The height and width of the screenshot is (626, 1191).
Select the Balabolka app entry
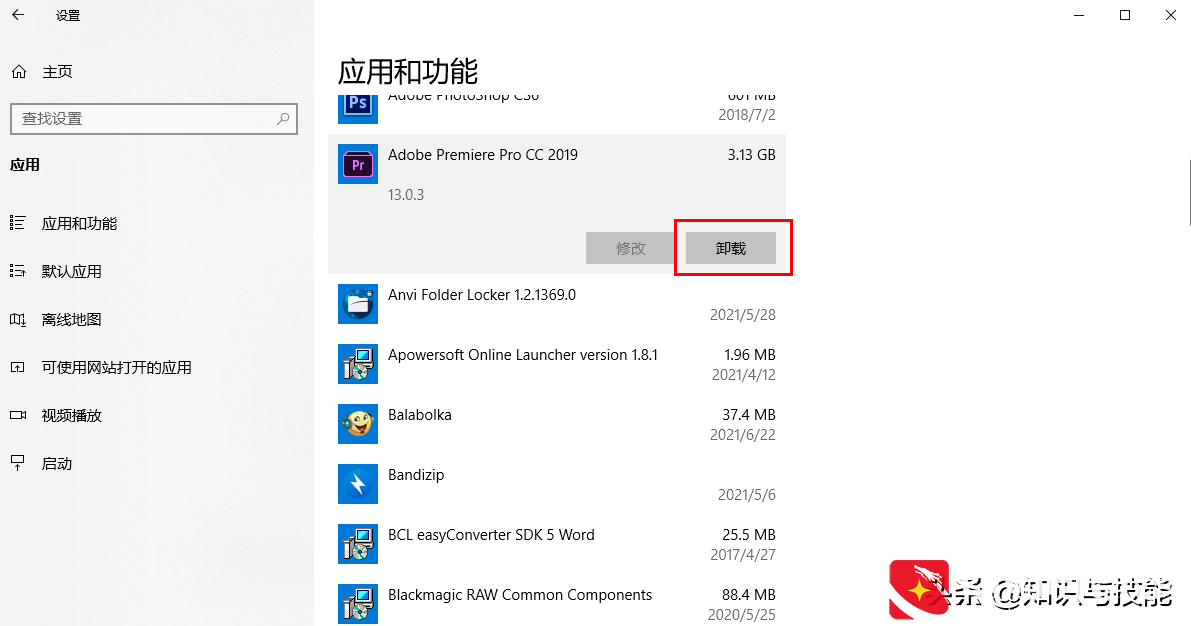(557, 424)
